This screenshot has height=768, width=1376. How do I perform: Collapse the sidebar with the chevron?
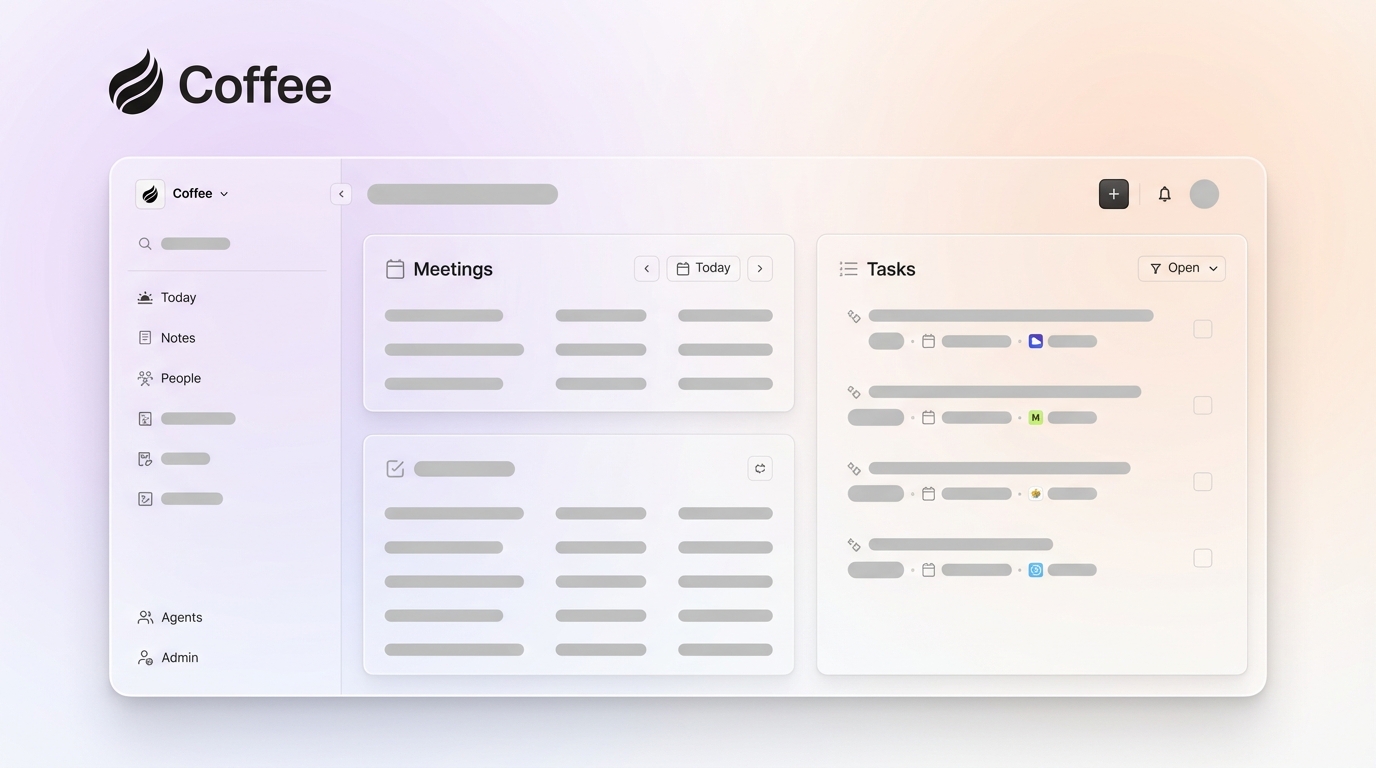click(x=341, y=194)
